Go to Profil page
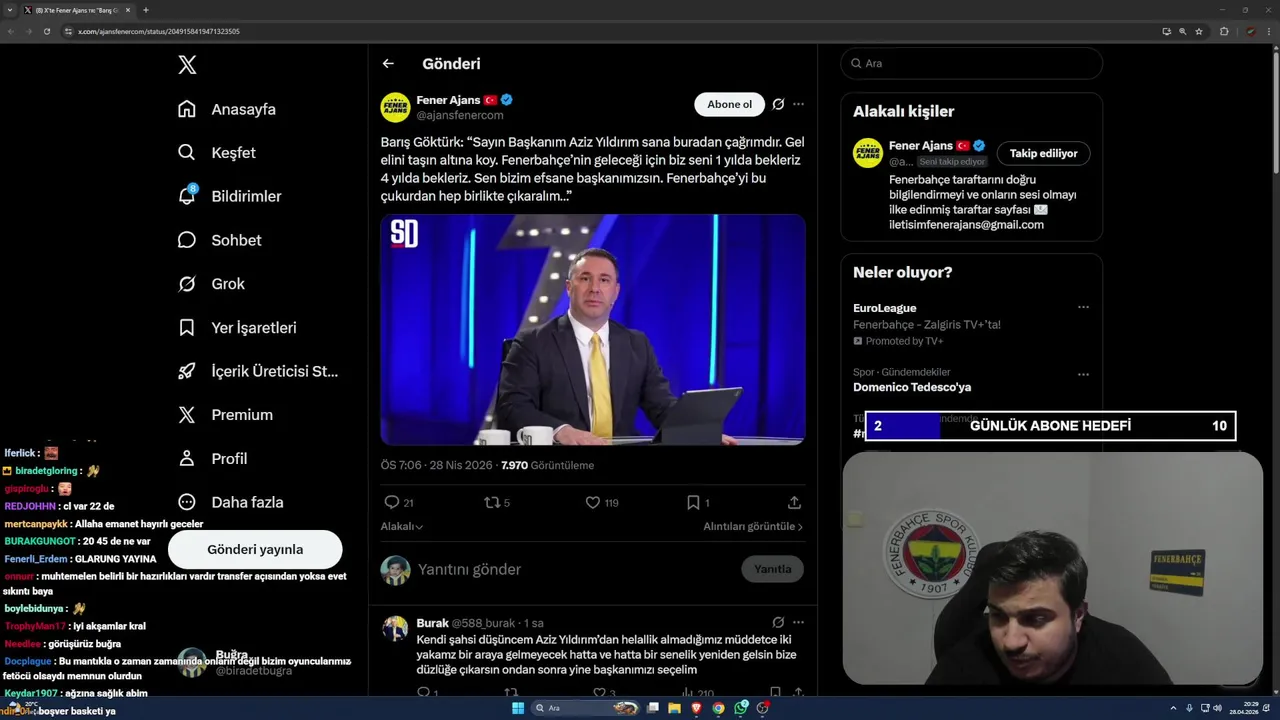This screenshot has height=720, width=1280. click(212, 459)
